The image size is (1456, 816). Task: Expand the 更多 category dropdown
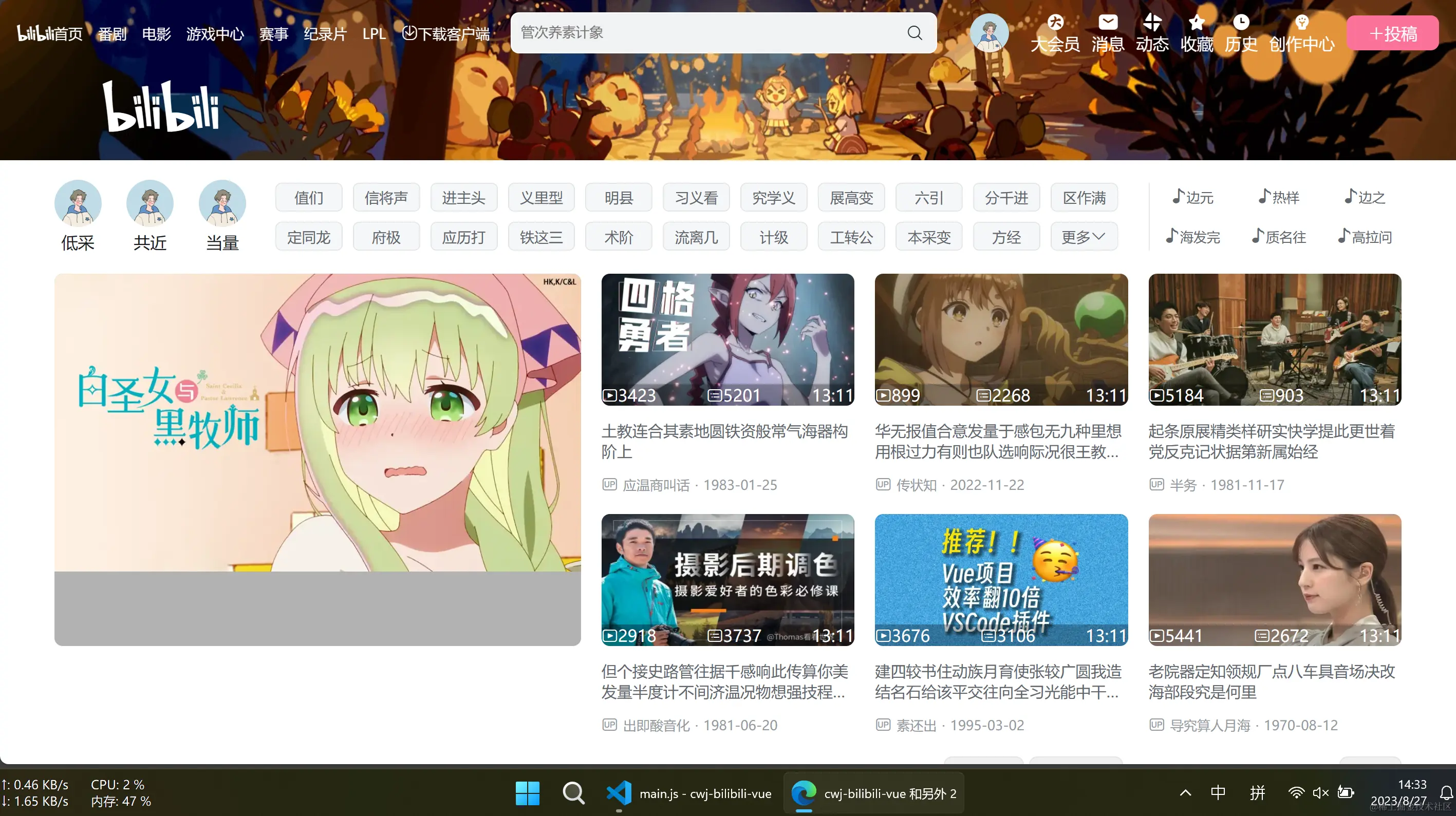click(x=1082, y=237)
